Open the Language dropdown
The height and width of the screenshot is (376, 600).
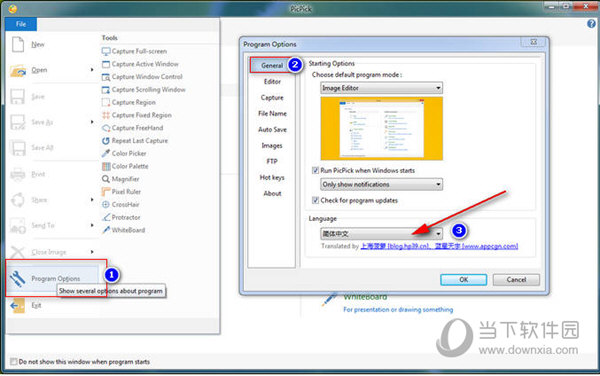coord(382,234)
